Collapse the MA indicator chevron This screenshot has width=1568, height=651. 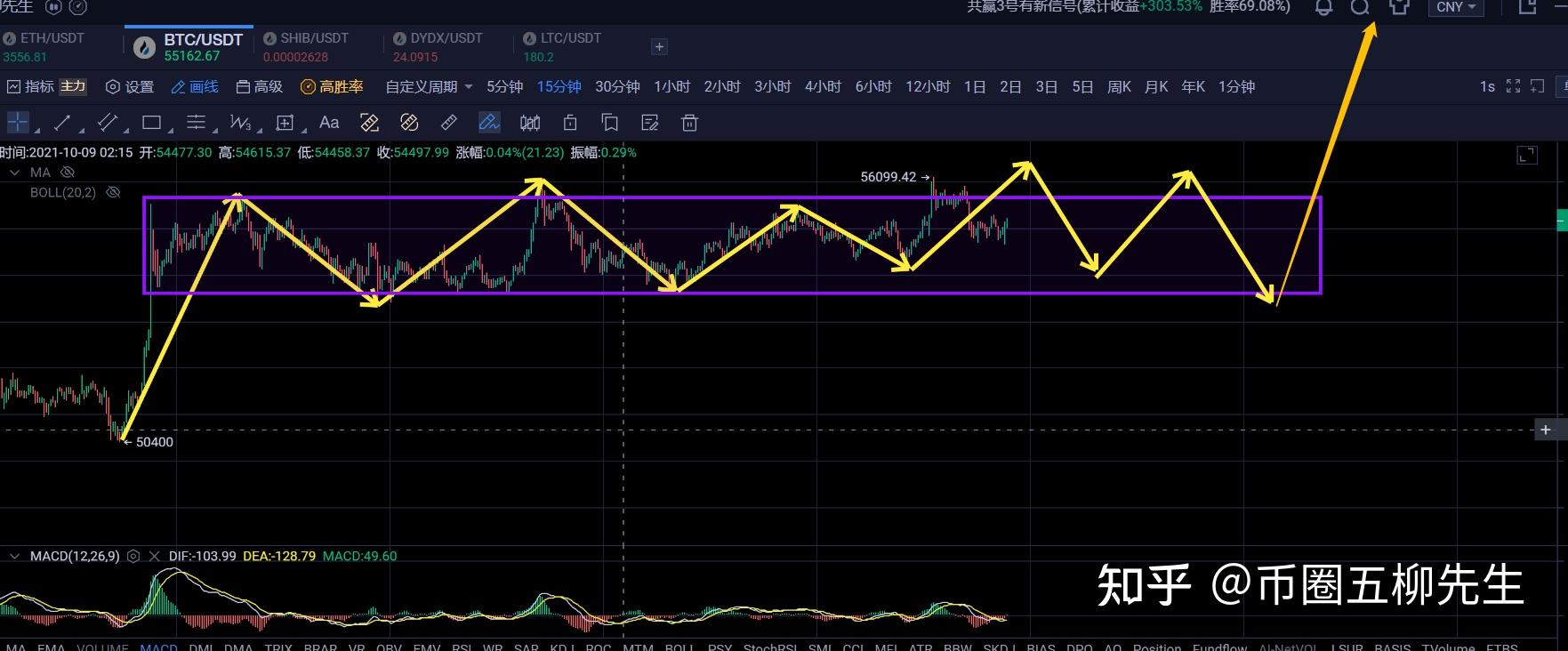pyautogui.click(x=14, y=173)
